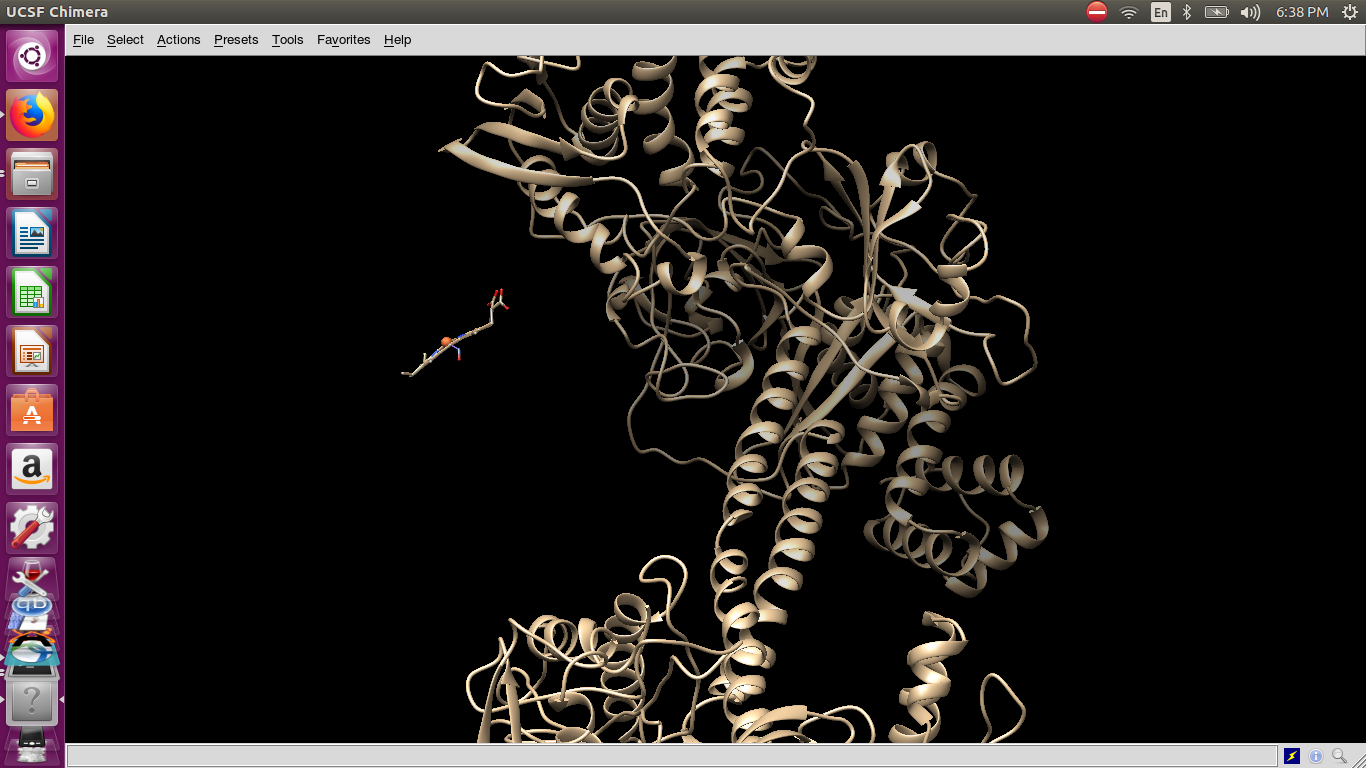Expand the Tools menu
1366x768 pixels.
tap(287, 40)
